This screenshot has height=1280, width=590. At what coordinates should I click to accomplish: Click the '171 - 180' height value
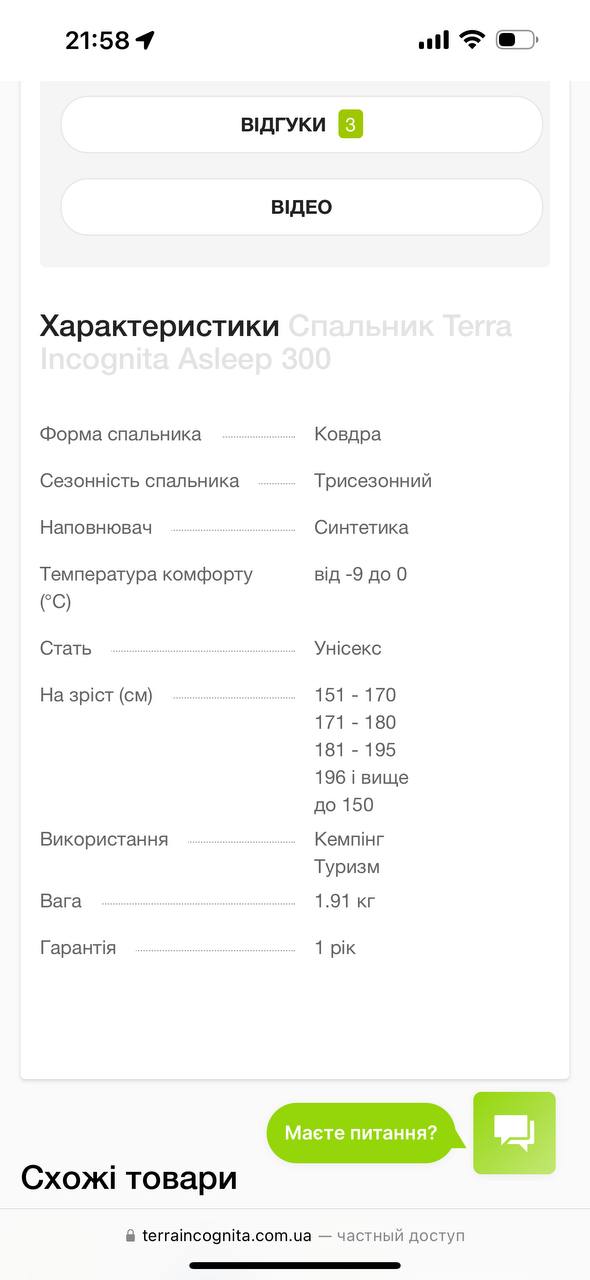pos(355,722)
